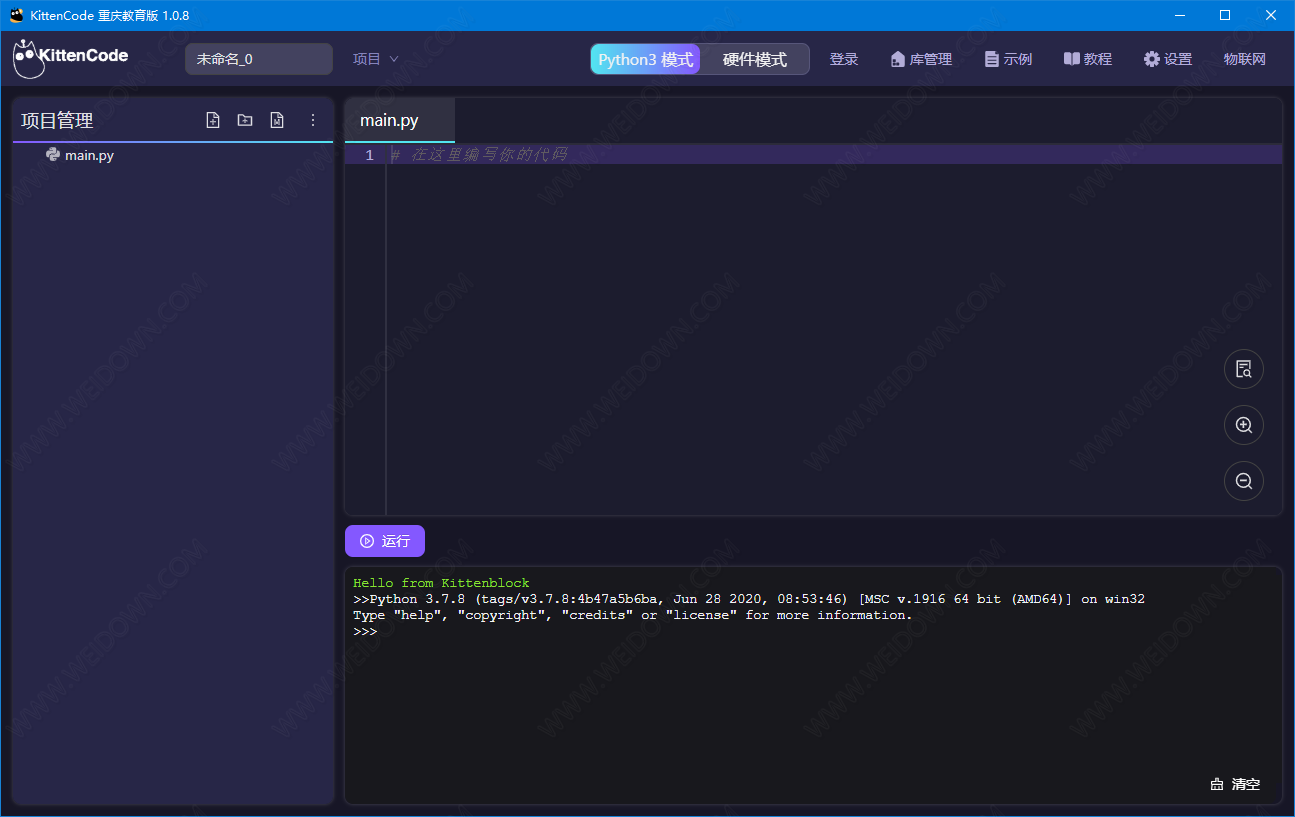
Task: Maximize the KittenCode window
Action: (x=1225, y=15)
